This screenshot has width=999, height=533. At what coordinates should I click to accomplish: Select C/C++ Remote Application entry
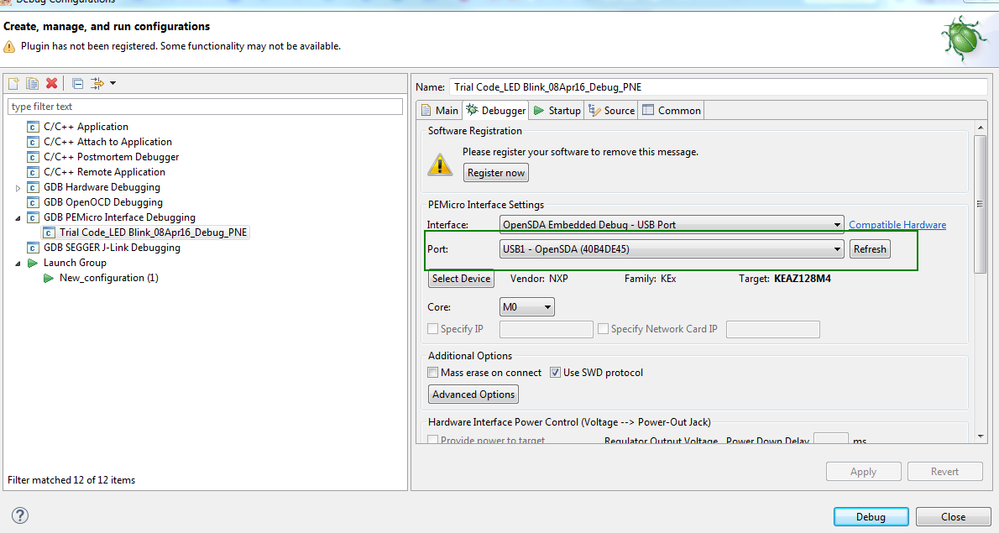[104, 172]
